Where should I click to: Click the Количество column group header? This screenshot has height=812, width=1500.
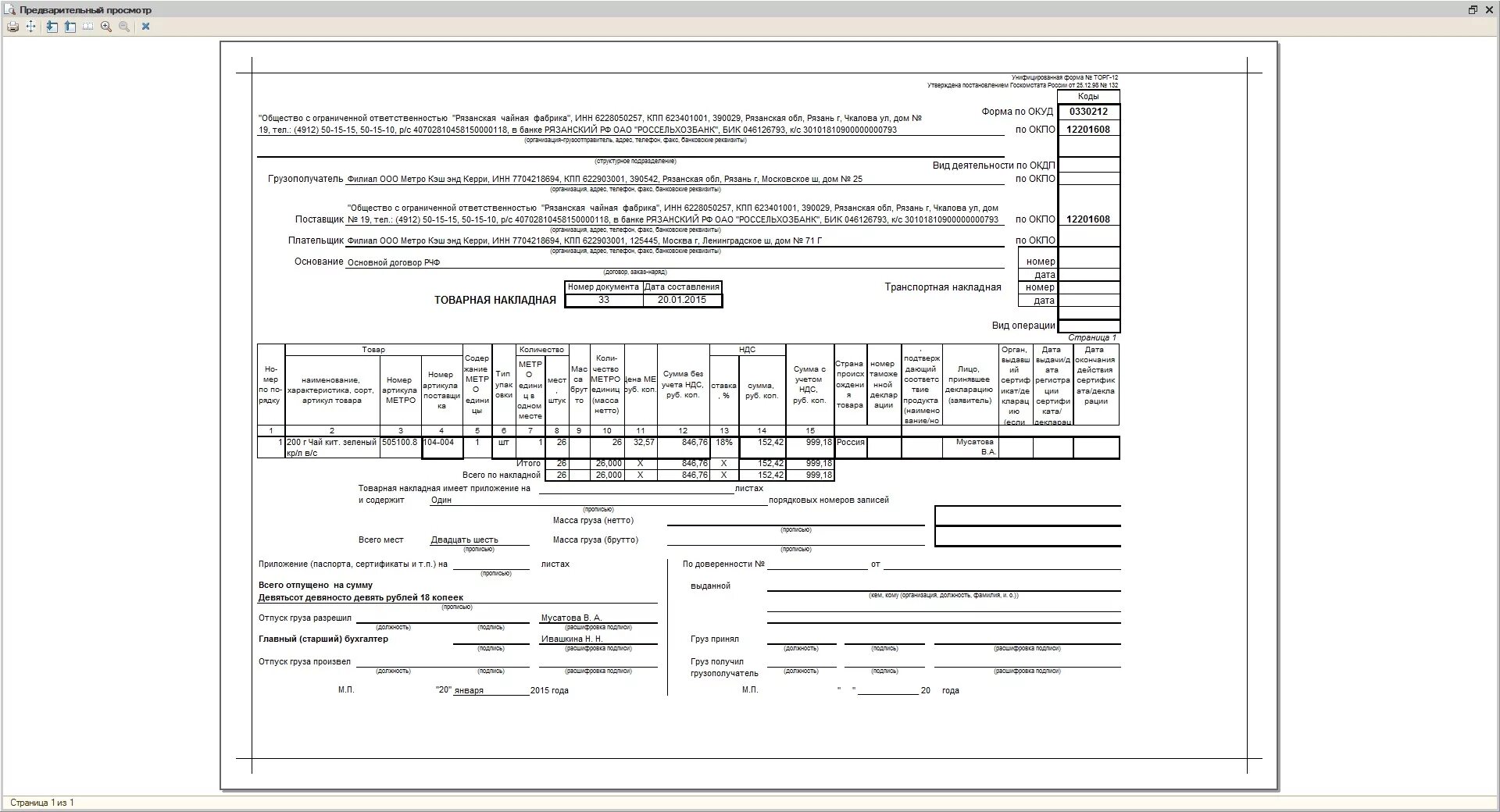point(541,350)
